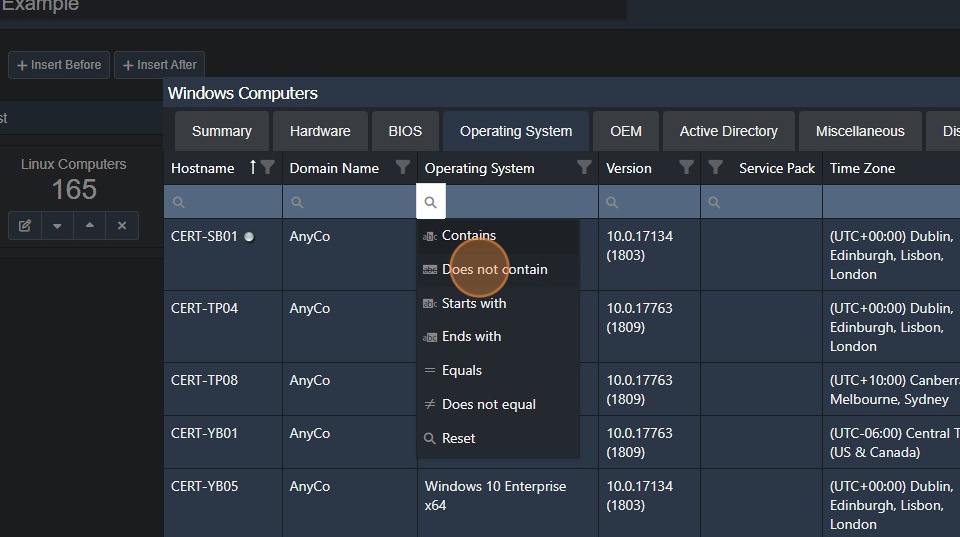Click the Insert After button
The height and width of the screenshot is (537, 960).
pos(159,65)
